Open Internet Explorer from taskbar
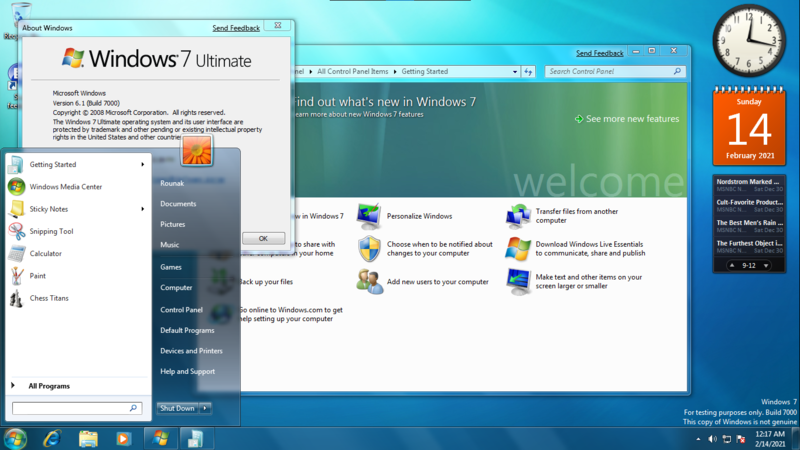 tap(53, 439)
